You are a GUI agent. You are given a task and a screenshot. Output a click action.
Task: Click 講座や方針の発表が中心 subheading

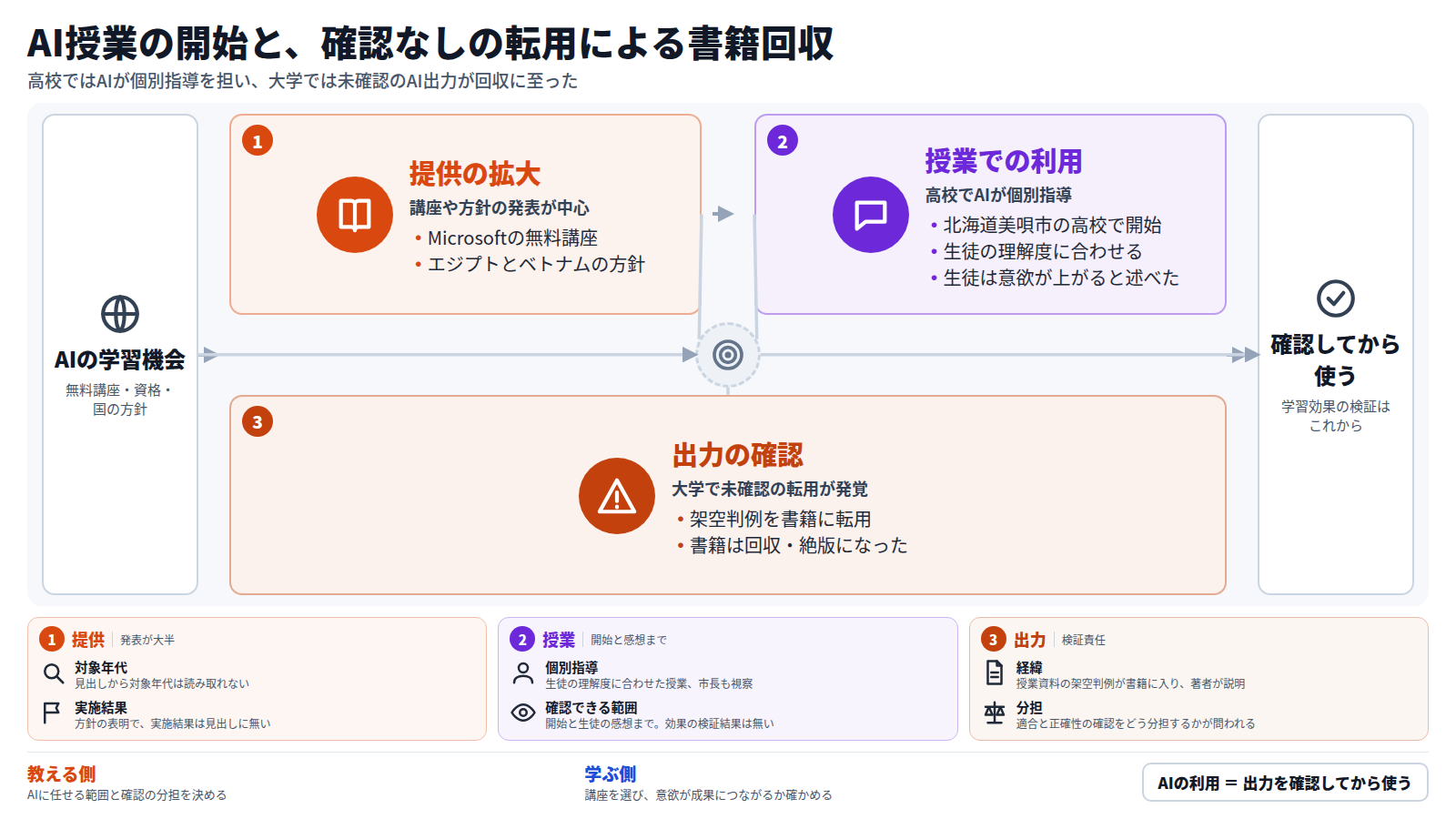point(499,207)
